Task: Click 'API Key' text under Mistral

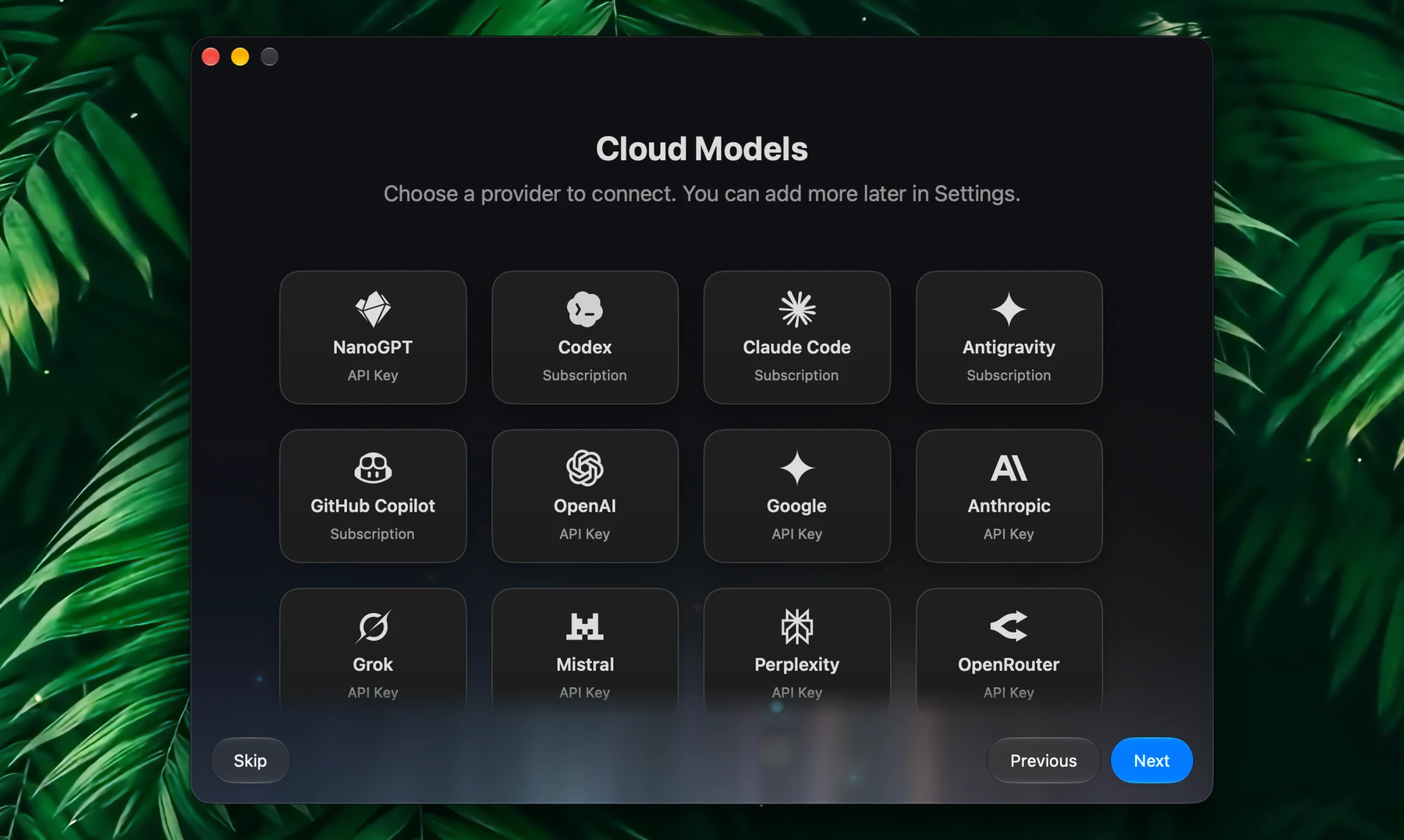Action: (x=585, y=693)
